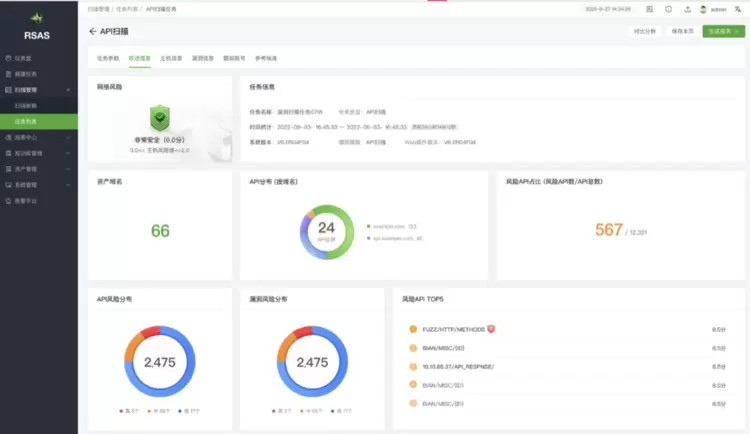Click red badge beside FUZZ/HTTP/METHODS
The height and width of the screenshot is (434, 750).
click(x=491, y=328)
